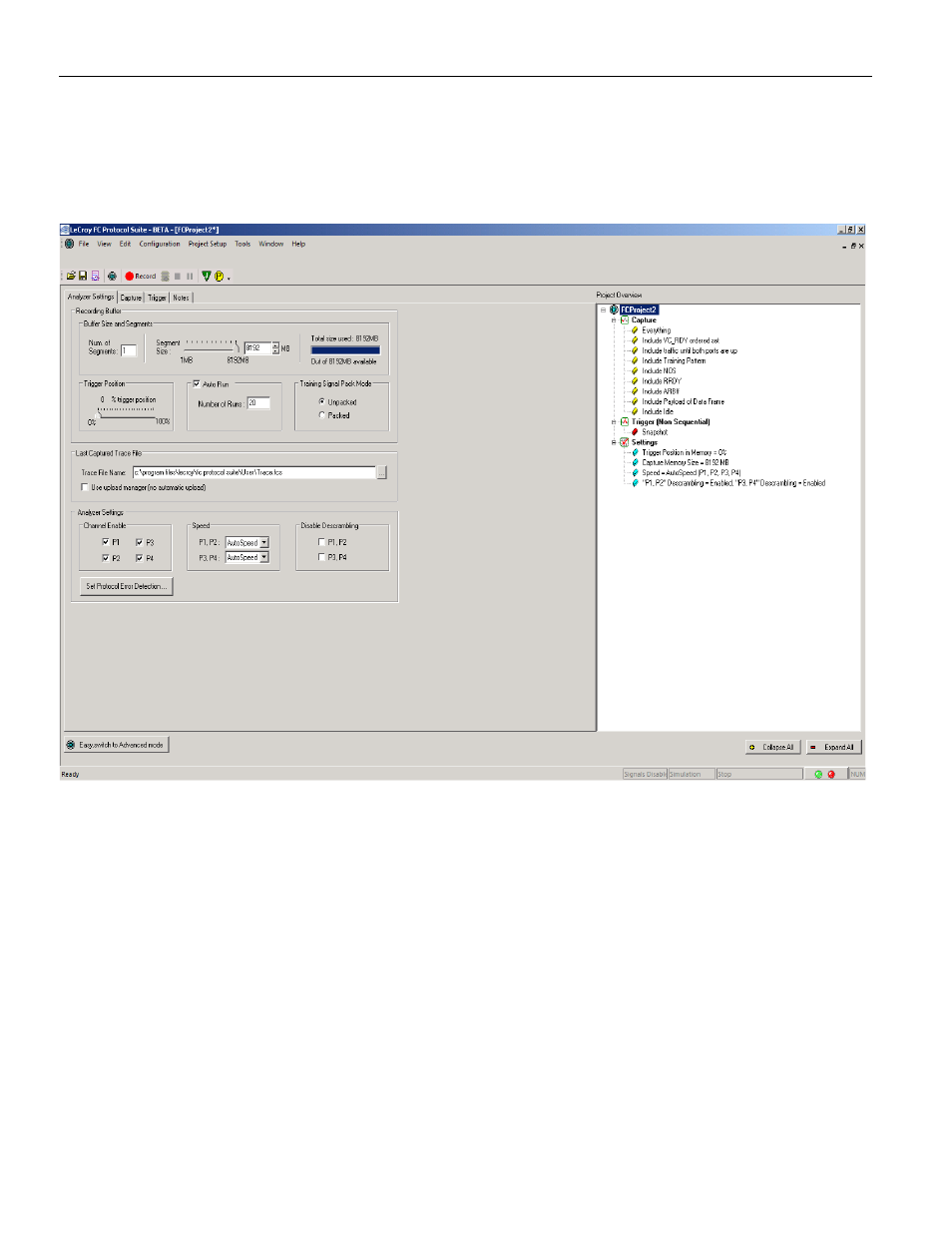
Task: Click the grey Pause bars icon
Action: [x=190, y=277]
